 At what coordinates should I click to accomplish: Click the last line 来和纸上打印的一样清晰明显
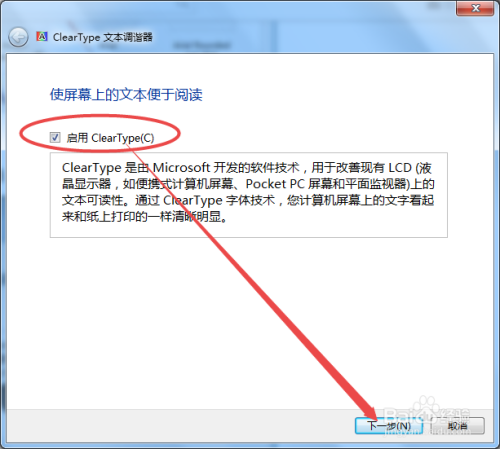(x=145, y=217)
